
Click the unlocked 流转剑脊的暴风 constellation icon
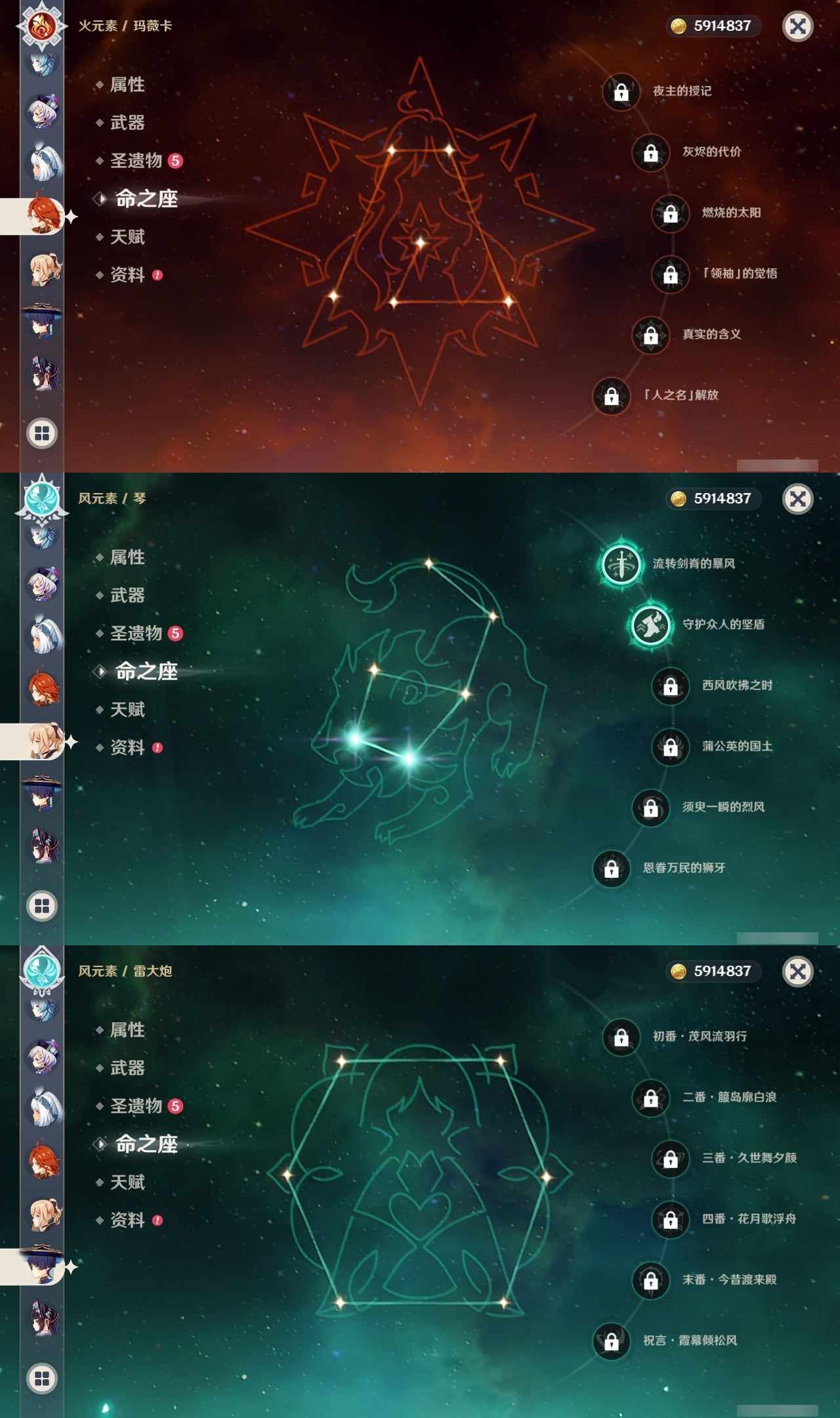[x=621, y=564]
